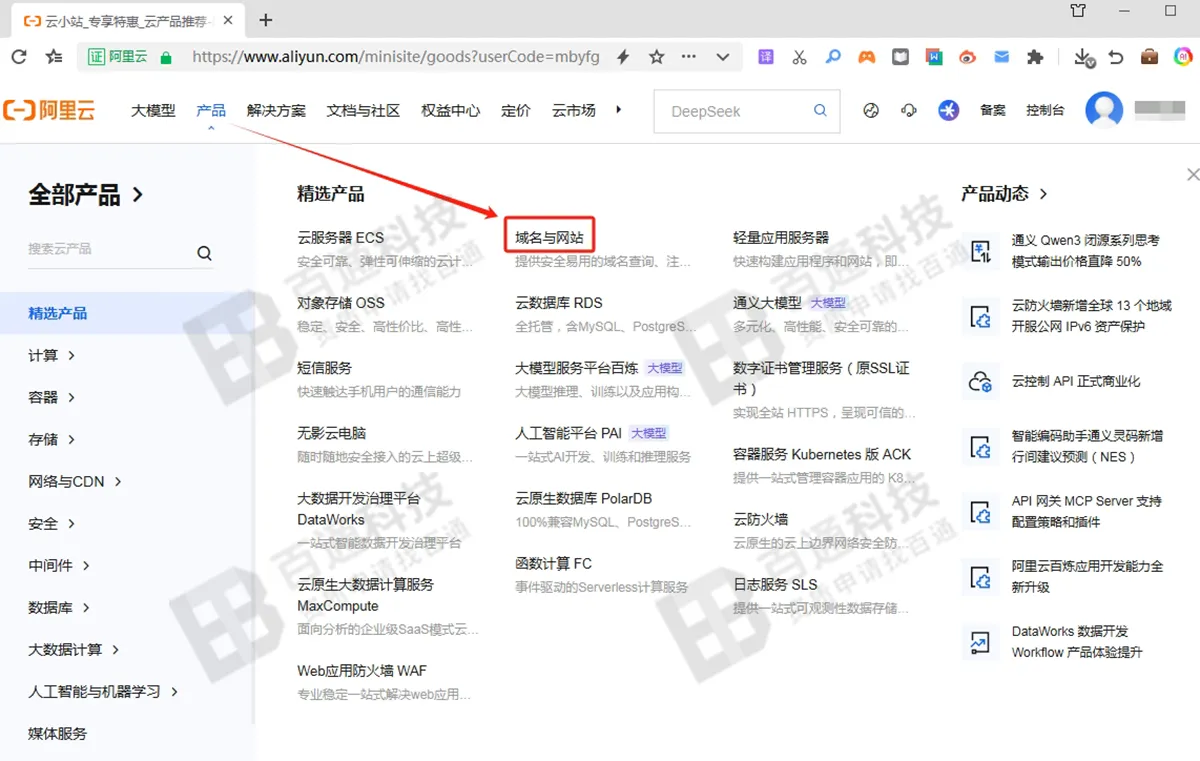Viewport: 1200px width, 761px height.
Task: Open the address bar three-dots menu
Action: tap(688, 57)
